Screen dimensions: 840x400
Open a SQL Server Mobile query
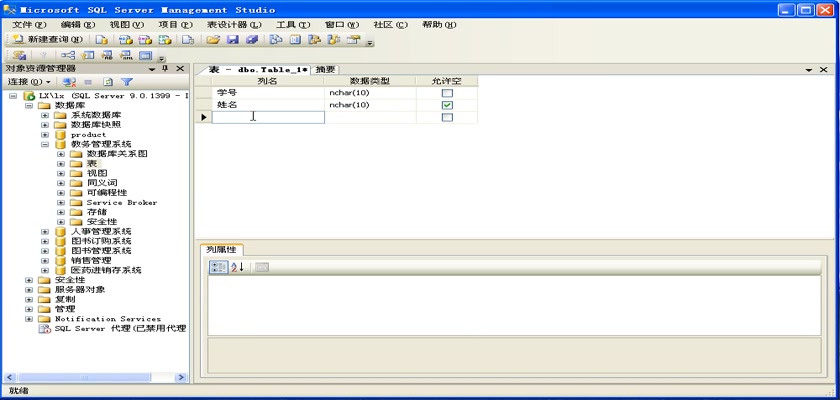click(x=187, y=40)
